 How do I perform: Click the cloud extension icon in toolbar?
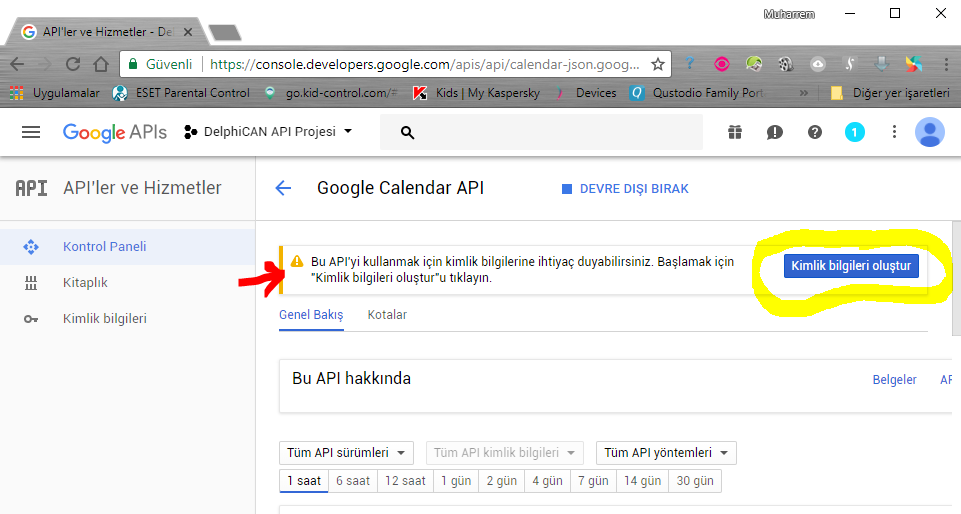818,64
